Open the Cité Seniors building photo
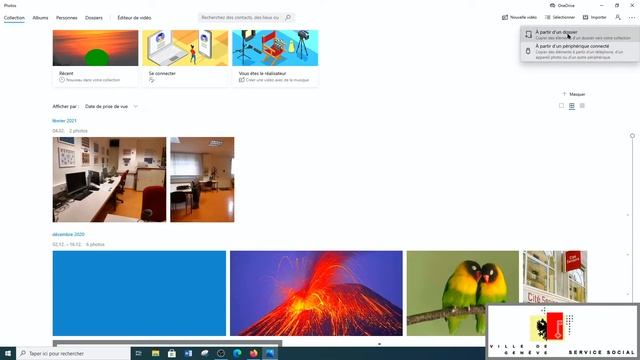This screenshot has width=640, height=360. 555,277
